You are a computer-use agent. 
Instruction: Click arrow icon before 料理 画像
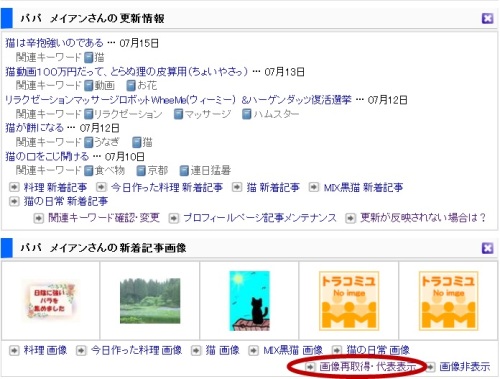(x=14, y=350)
